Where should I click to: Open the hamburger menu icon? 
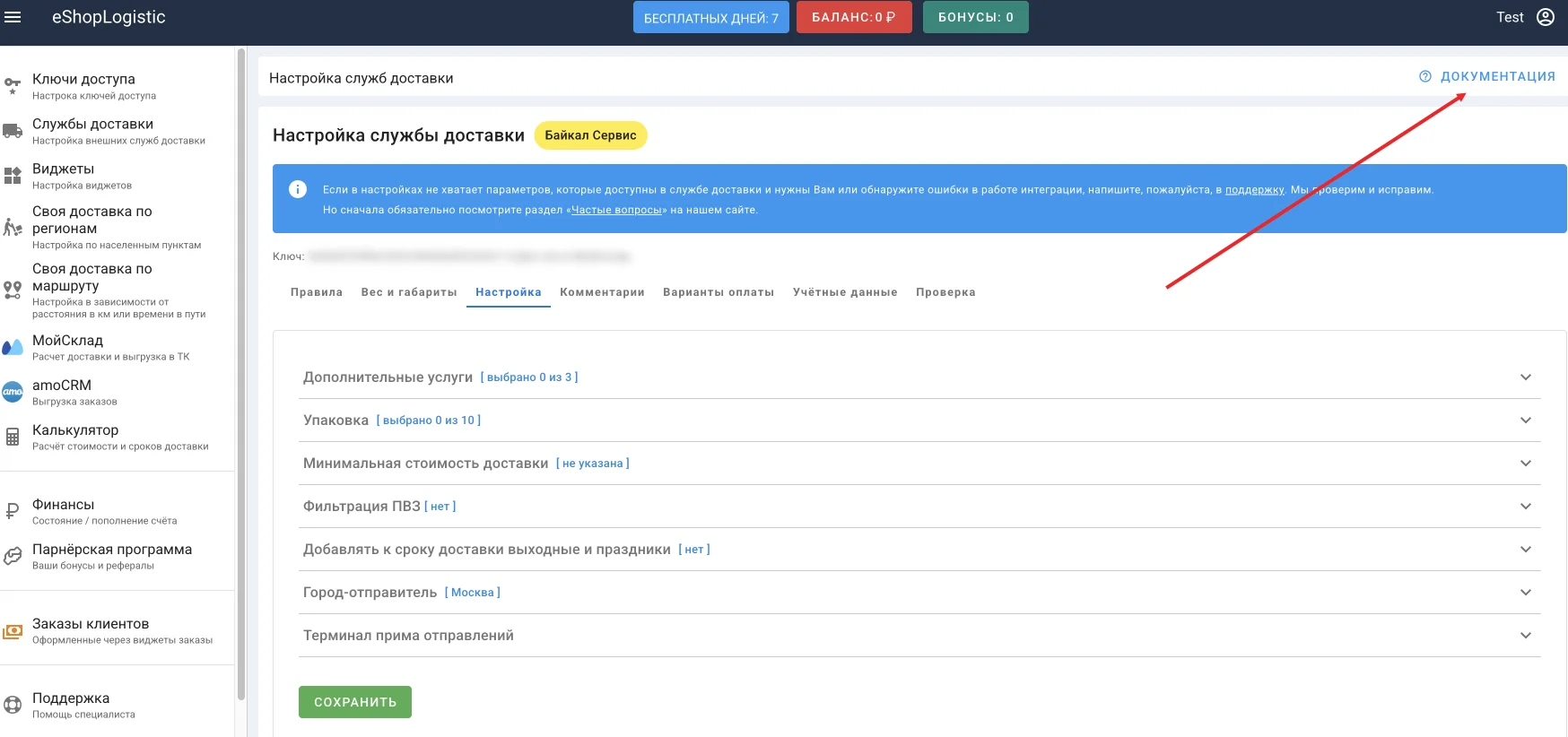pyautogui.click(x=13, y=17)
